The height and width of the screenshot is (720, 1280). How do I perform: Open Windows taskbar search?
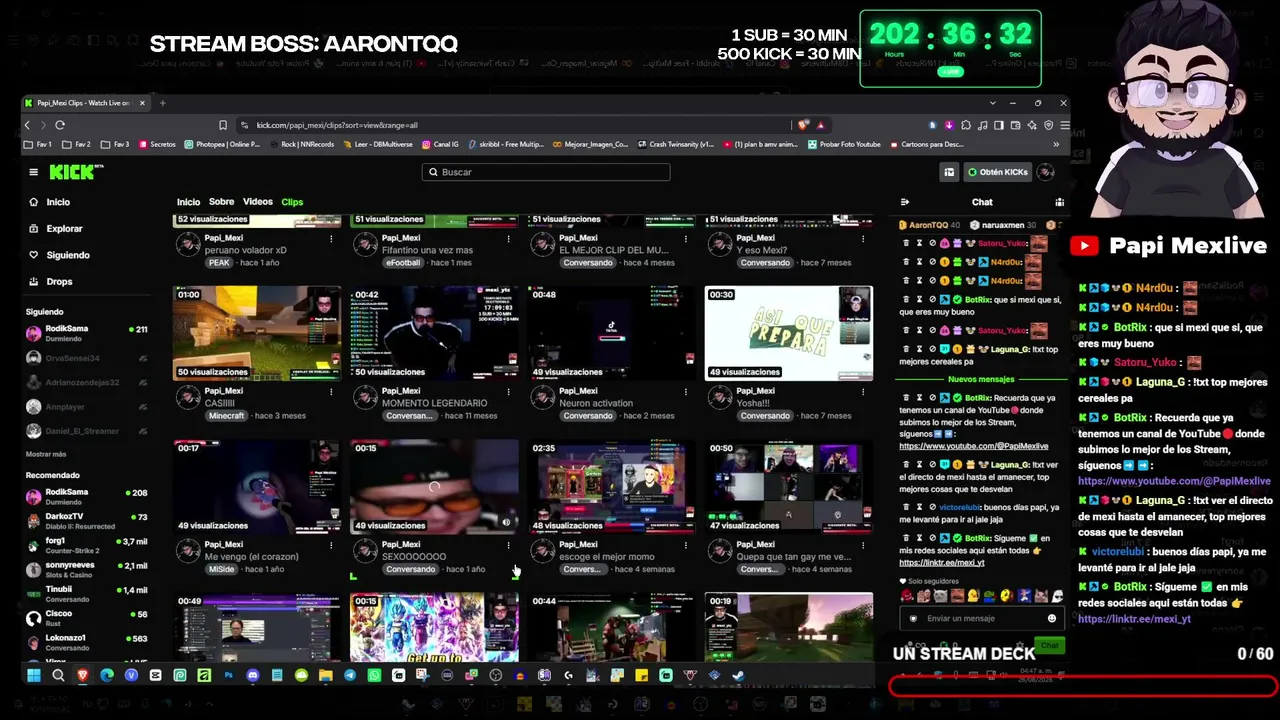(58, 676)
